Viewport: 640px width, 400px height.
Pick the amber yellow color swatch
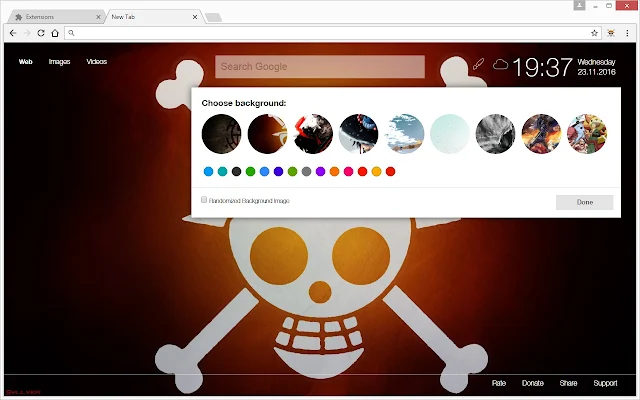coord(376,171)
